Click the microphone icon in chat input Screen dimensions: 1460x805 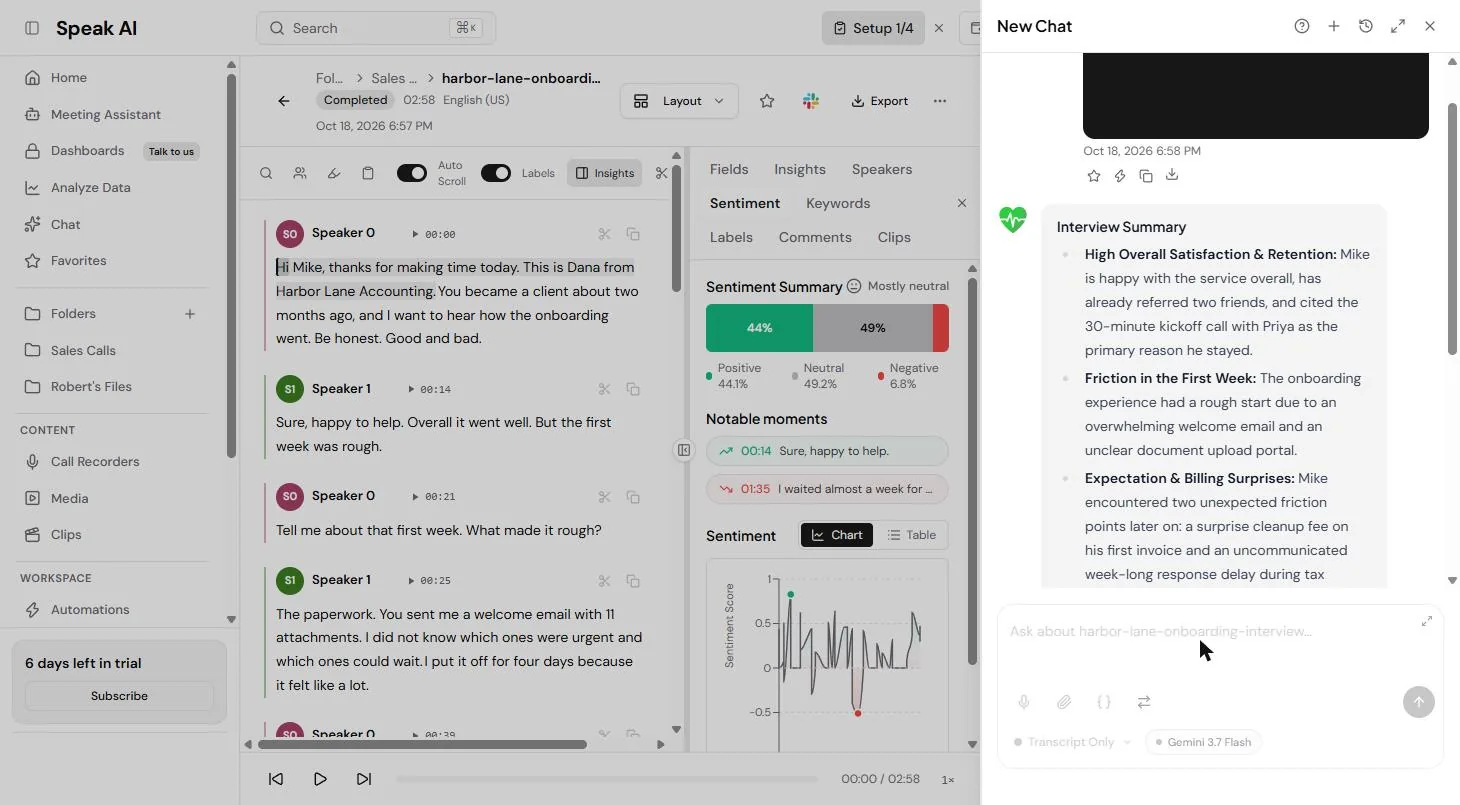pos(1024,702)
